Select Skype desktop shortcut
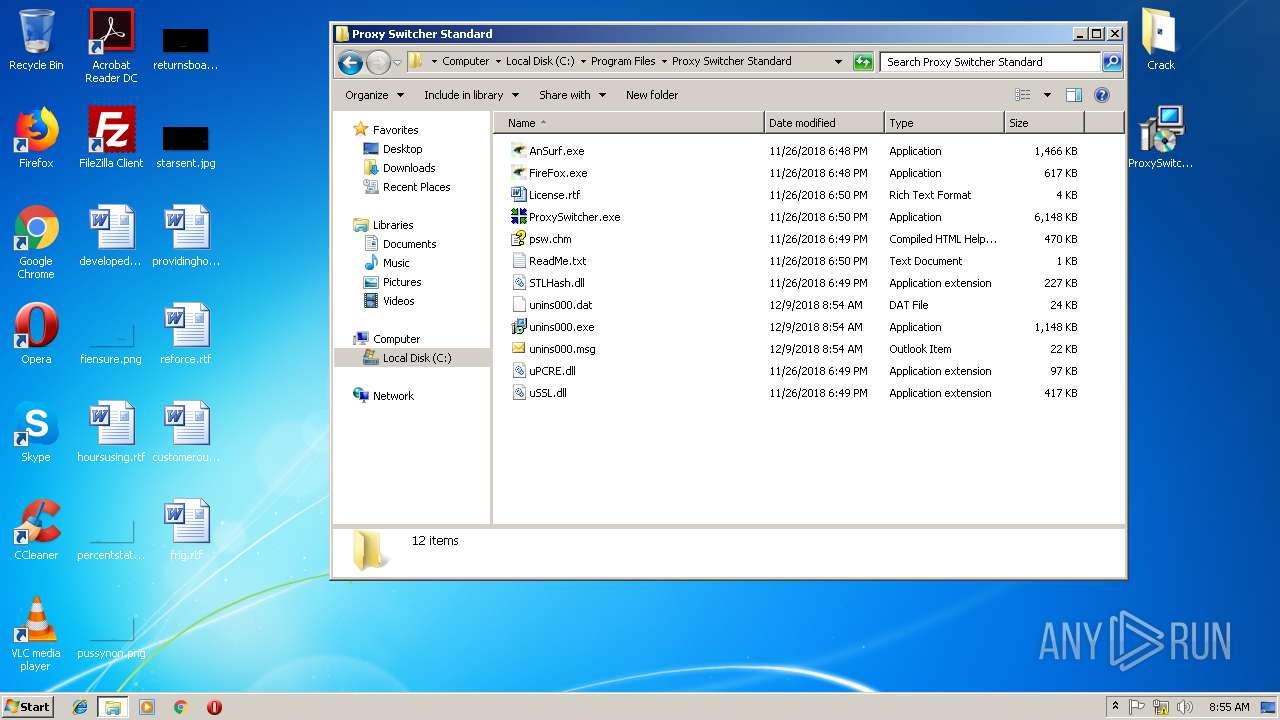The image size is (1280, 720). tap(36, 432)
